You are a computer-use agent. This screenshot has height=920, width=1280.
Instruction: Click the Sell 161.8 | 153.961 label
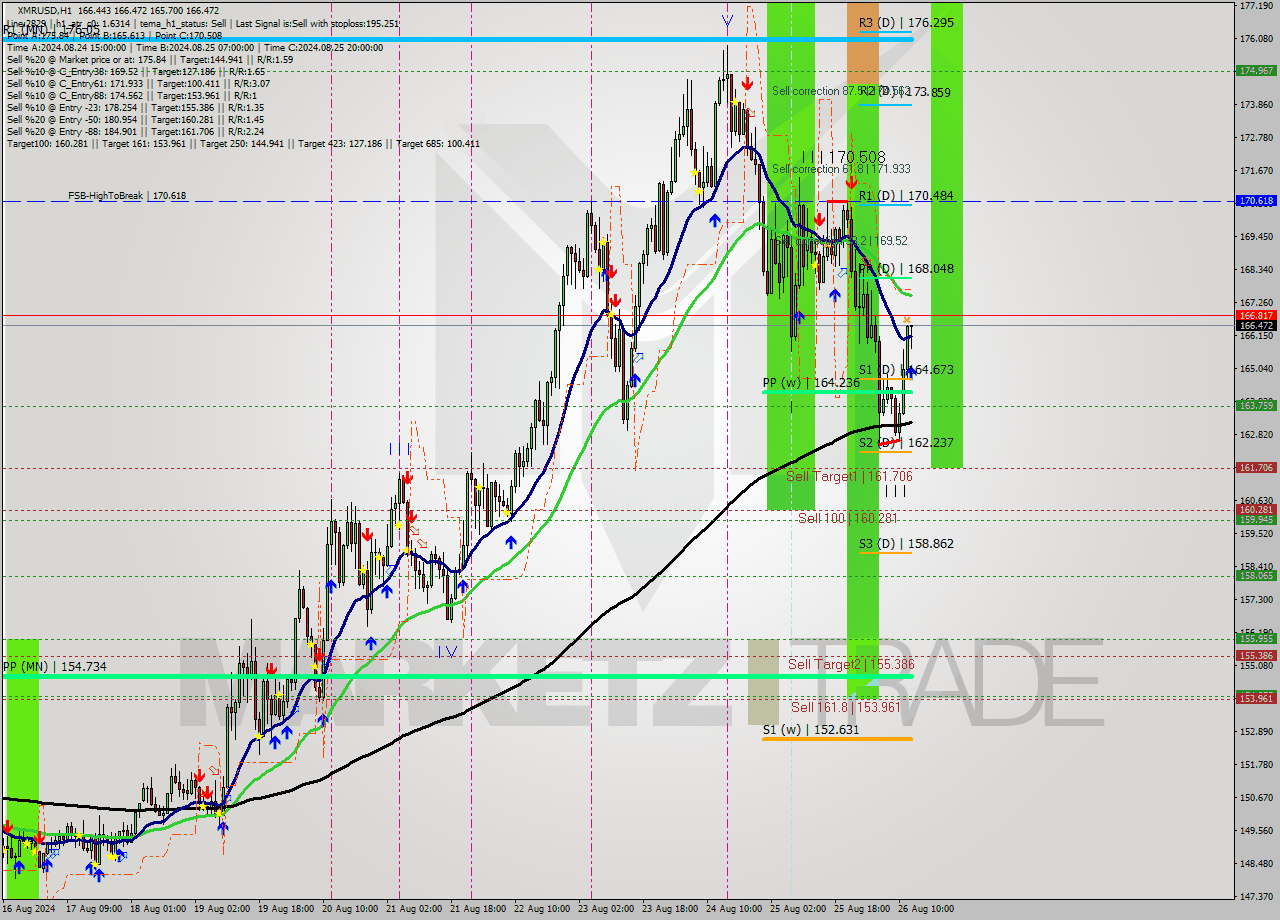(846, 708)
